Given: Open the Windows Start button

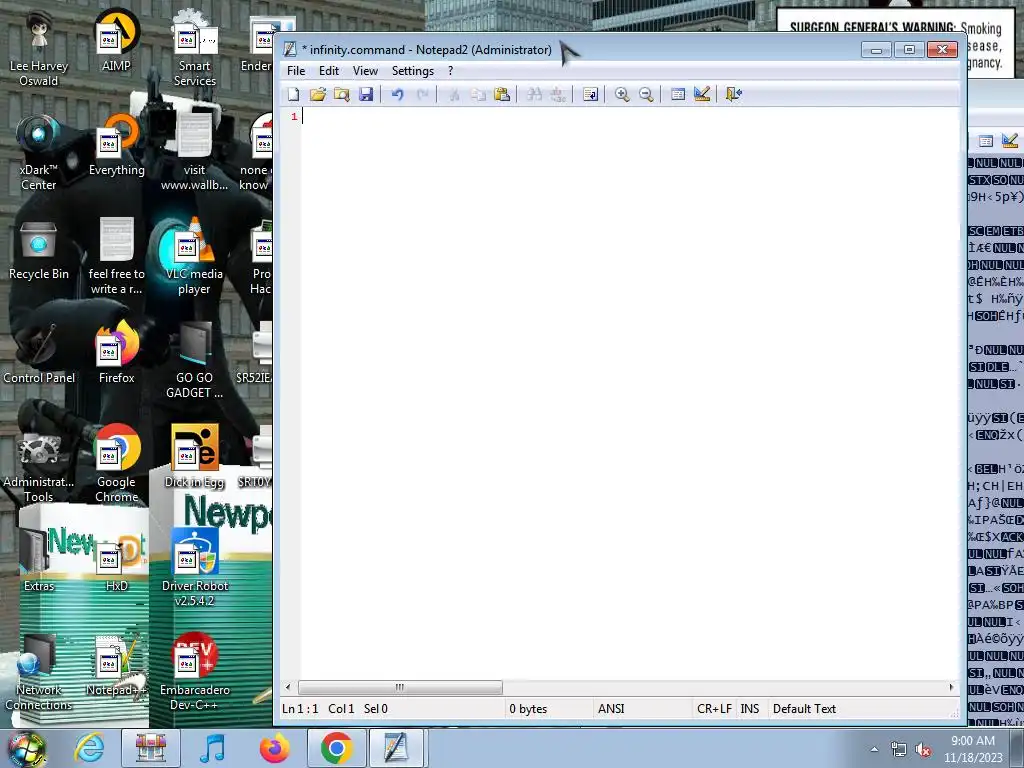Looking at the screenshot, I should (26, 748).
